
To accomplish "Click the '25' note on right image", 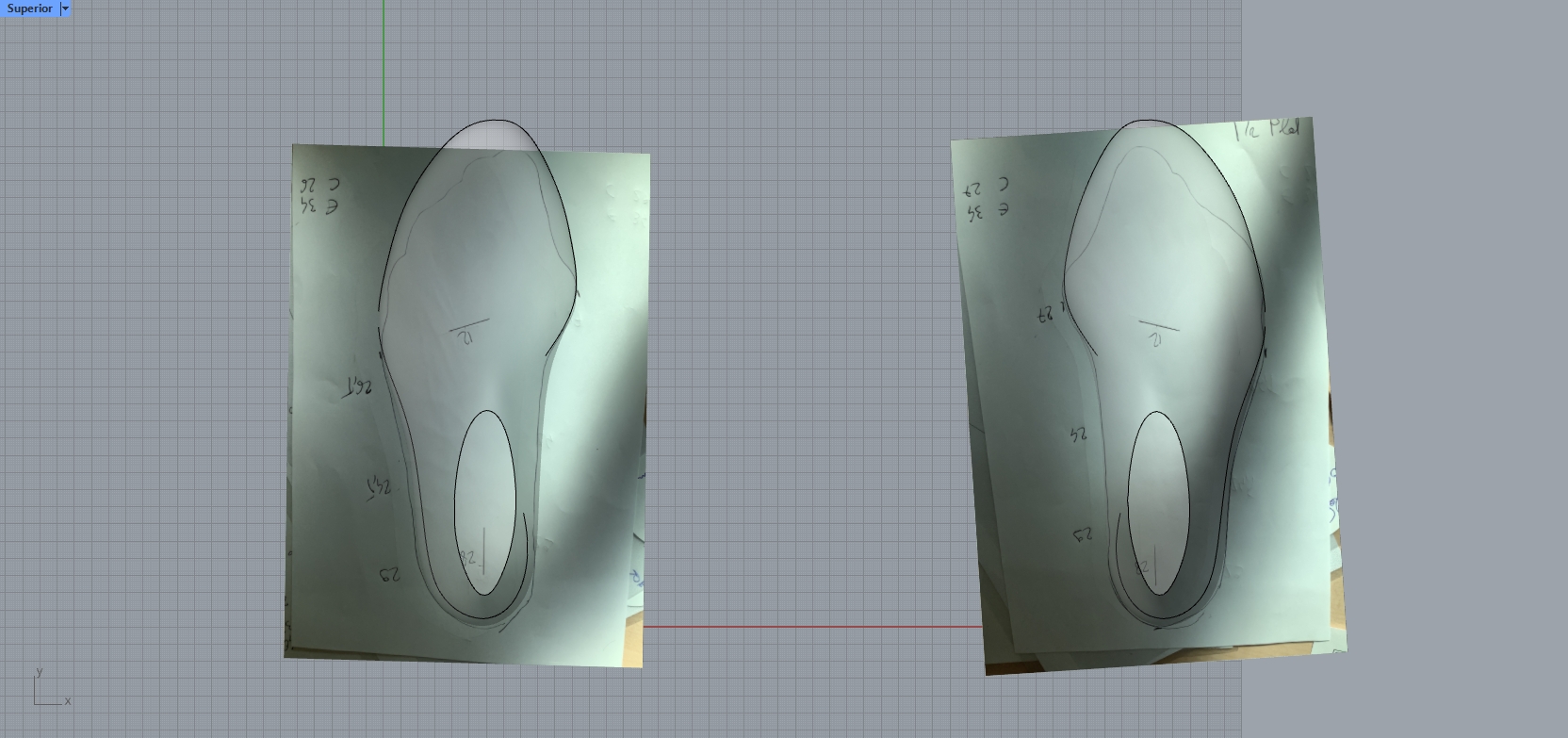I will 1080,435.
